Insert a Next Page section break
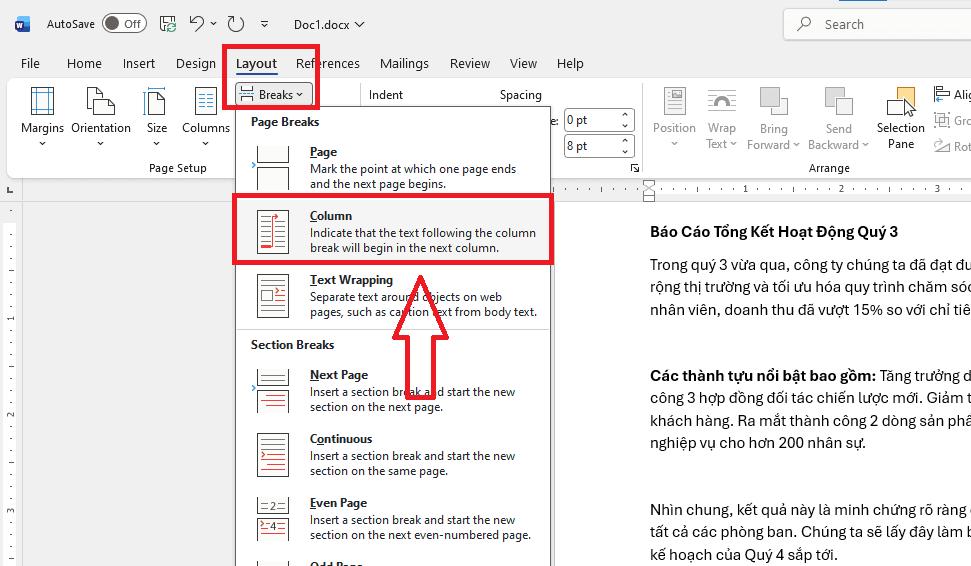The width and height of the screenshot is (971, 566). [x=393, y=390]
